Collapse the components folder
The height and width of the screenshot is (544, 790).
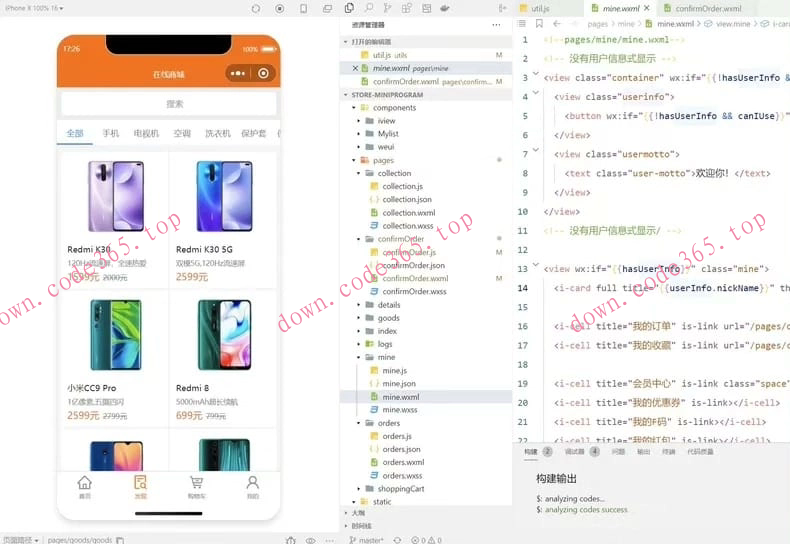(354, 108)
